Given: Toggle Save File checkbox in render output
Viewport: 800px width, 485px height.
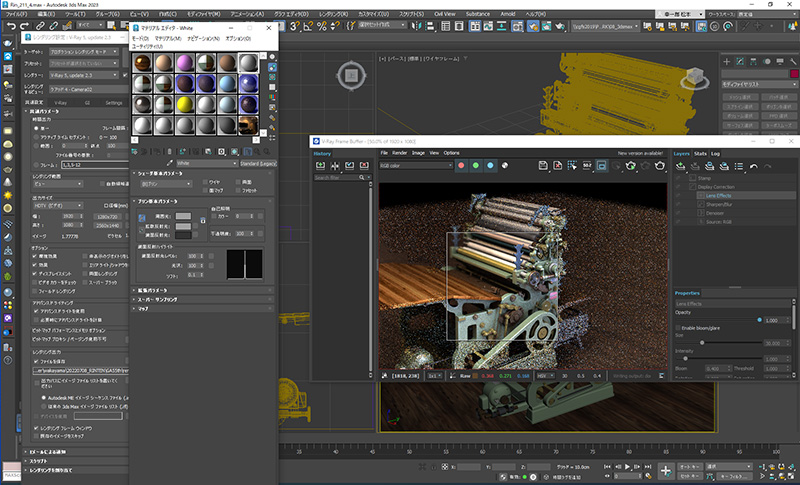Looking at the screenshot, I should pos(36,361).
